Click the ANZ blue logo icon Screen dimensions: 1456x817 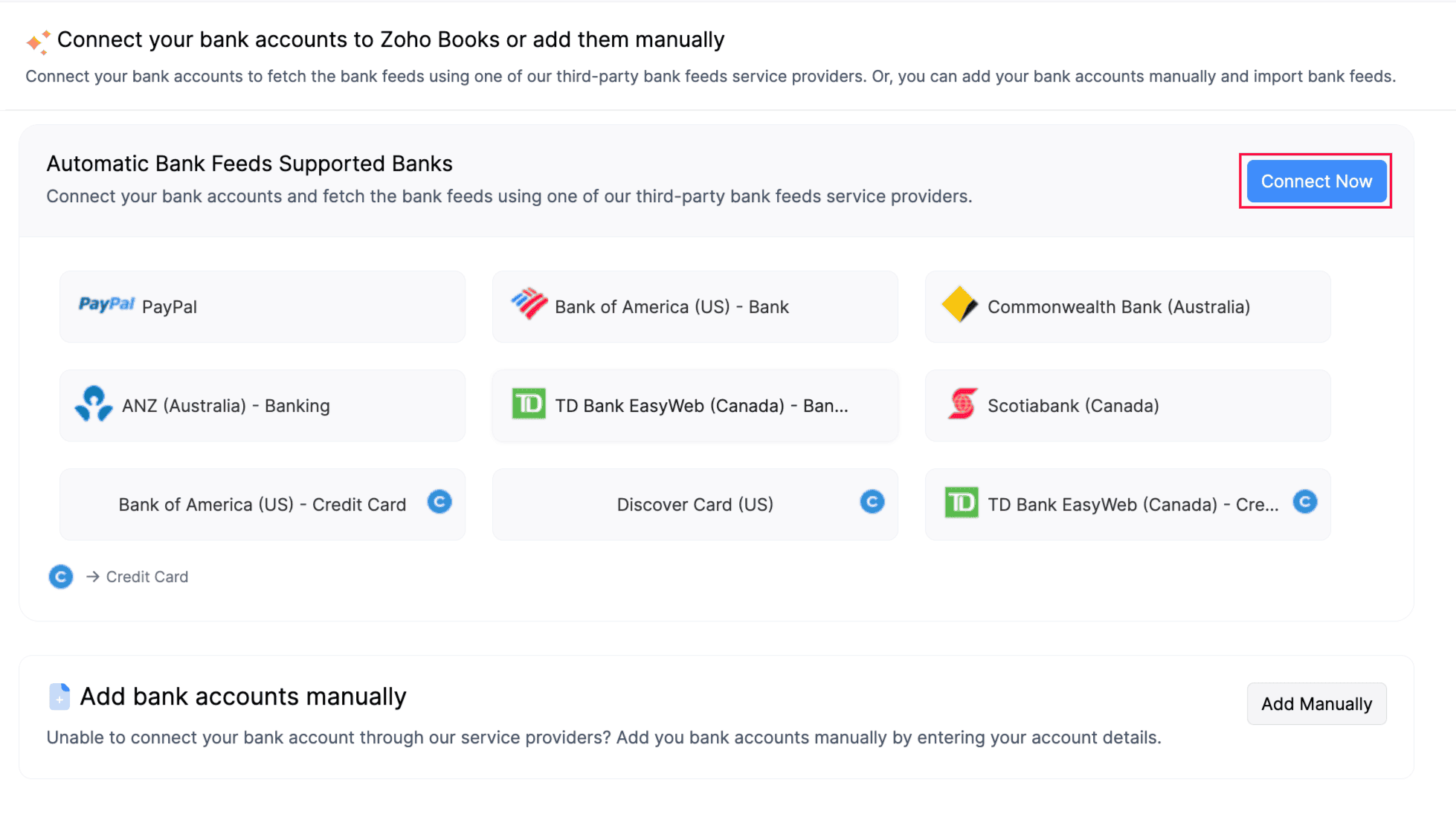pyautogui.click(x=94, y=404)
